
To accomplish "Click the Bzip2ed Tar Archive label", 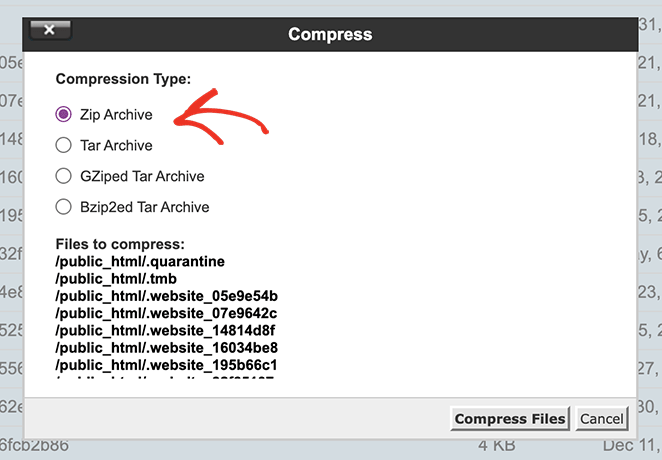I will [x=145, y=208].
